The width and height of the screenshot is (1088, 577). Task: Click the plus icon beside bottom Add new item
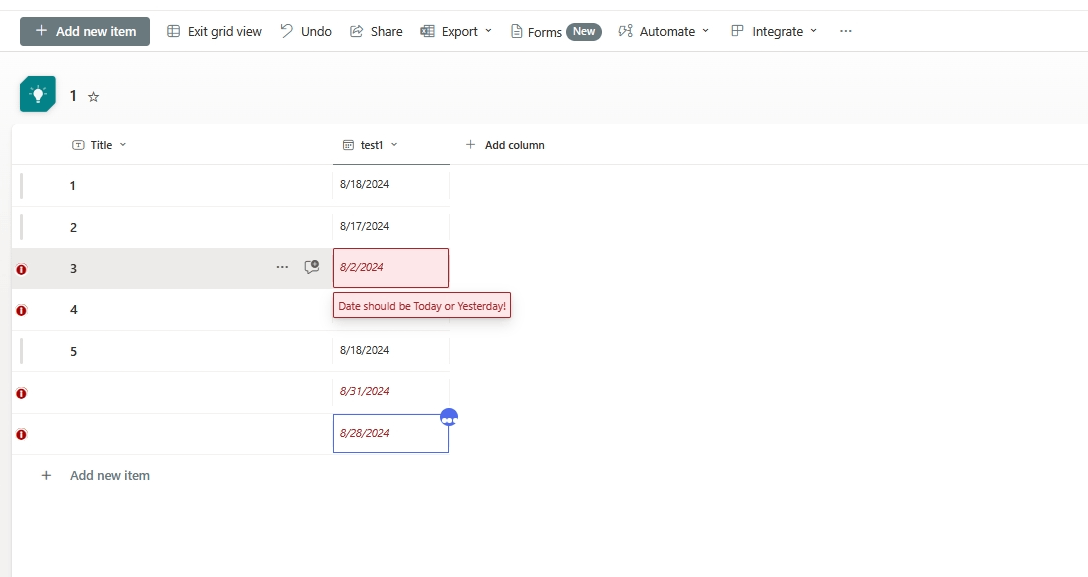(x=46, y=475)
